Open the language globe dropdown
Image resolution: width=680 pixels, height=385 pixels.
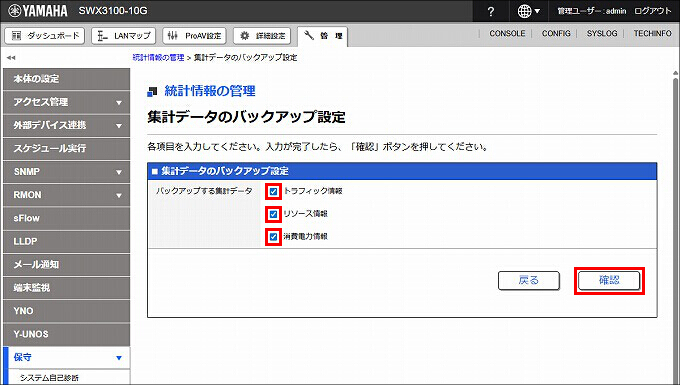pyautogui.click(x=529, y=12)
